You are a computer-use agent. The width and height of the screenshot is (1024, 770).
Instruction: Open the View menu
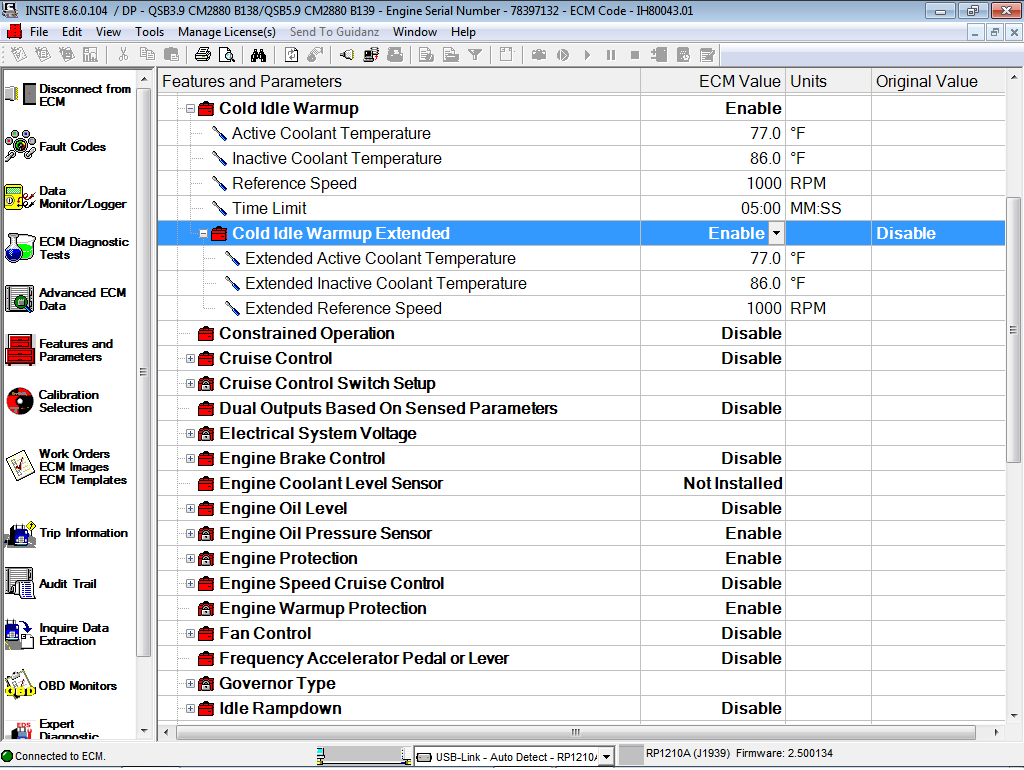(108, 32)
